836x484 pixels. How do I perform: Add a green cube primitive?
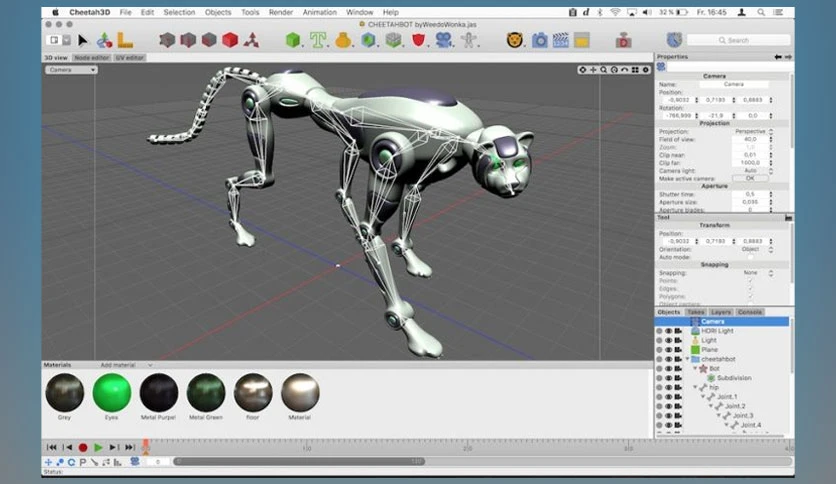(x=293, y=40)
